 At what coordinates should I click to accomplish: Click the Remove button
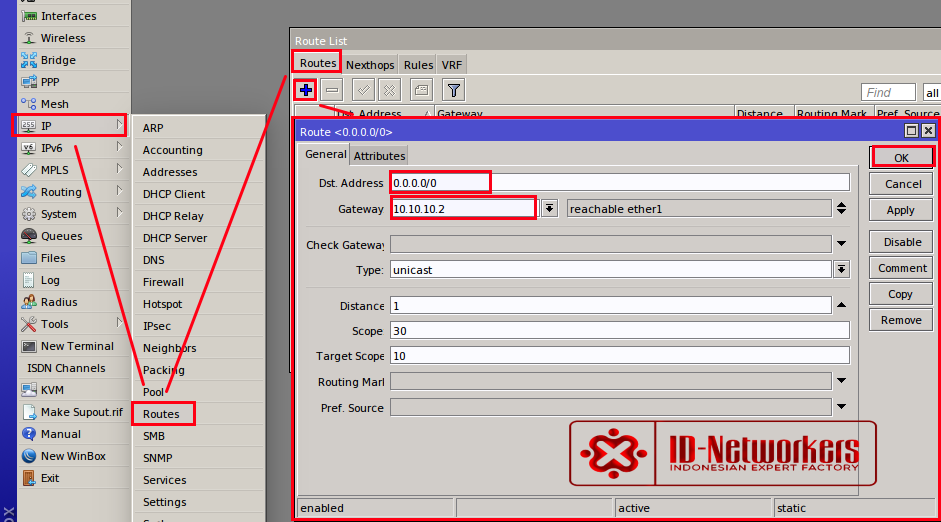[x=901, y=320]
